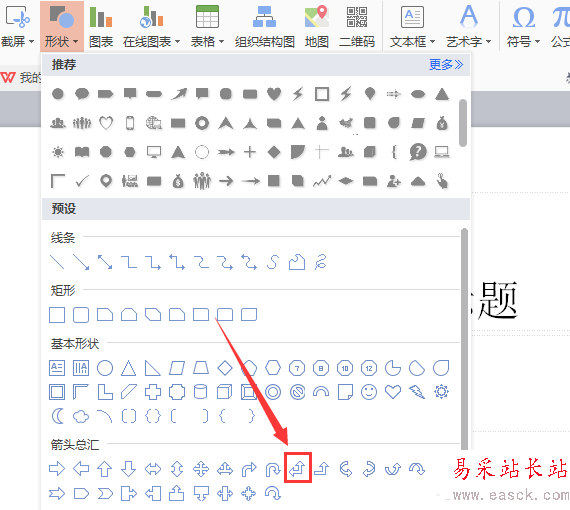Screen dimensions: 570x510
Task: Select the cube basic shape
Action: pyautogui.click(x=225, y=392)
